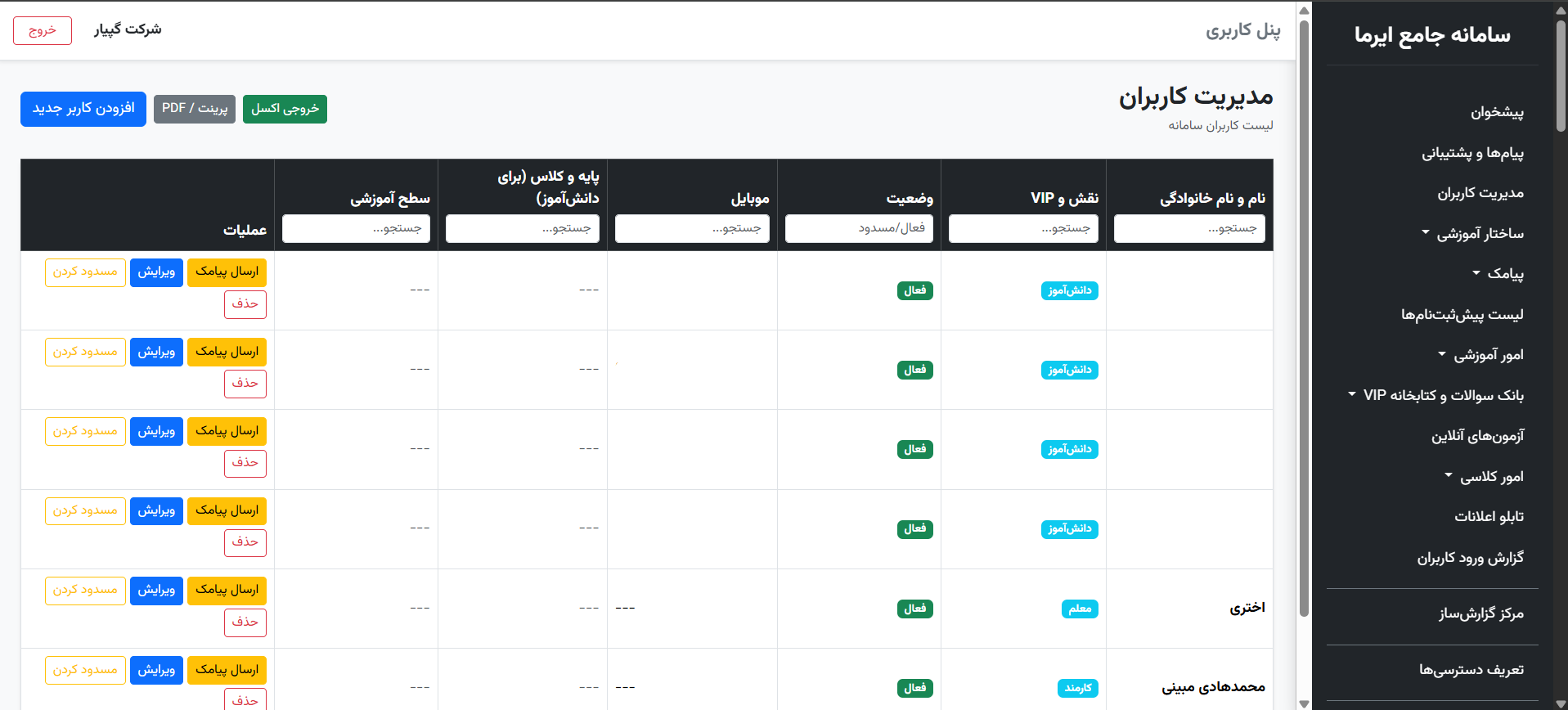Click حذف in the first table row
This screenshot has height=710, width=1568.
[x=245, y=304]
